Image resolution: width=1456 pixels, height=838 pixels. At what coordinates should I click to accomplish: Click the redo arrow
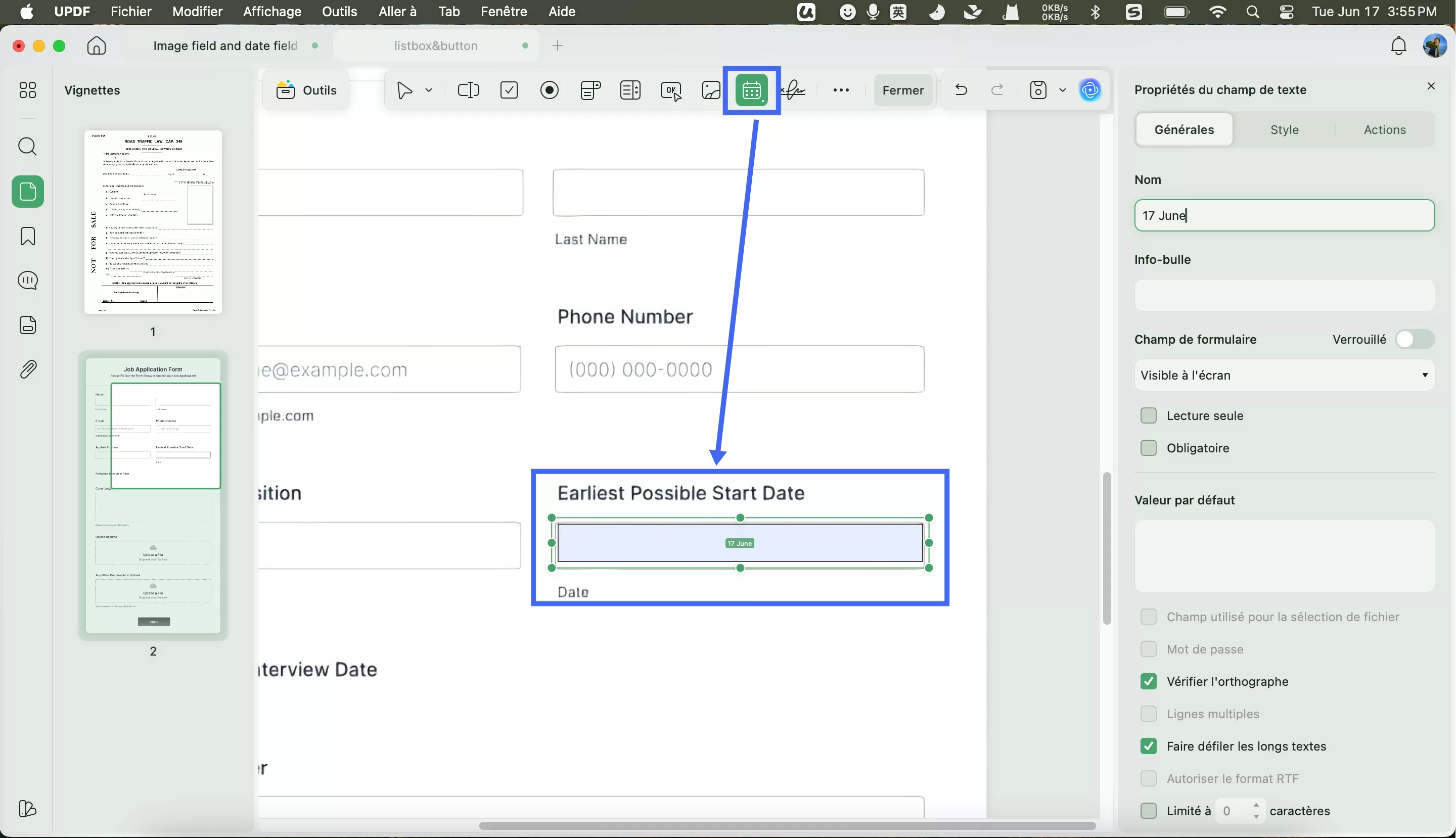point(997,90)
